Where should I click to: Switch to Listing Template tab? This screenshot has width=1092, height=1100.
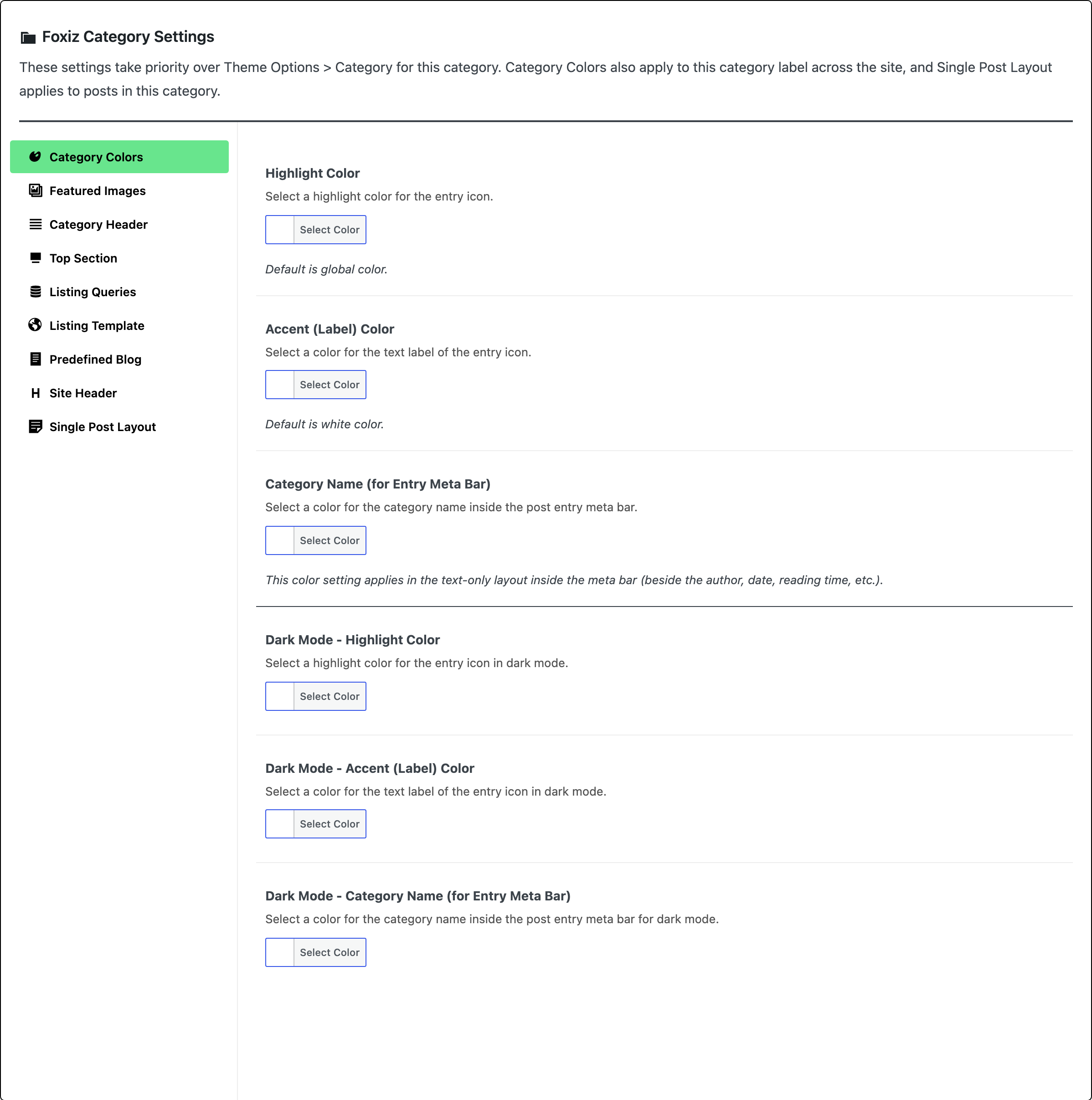click(x=119, y=325)
